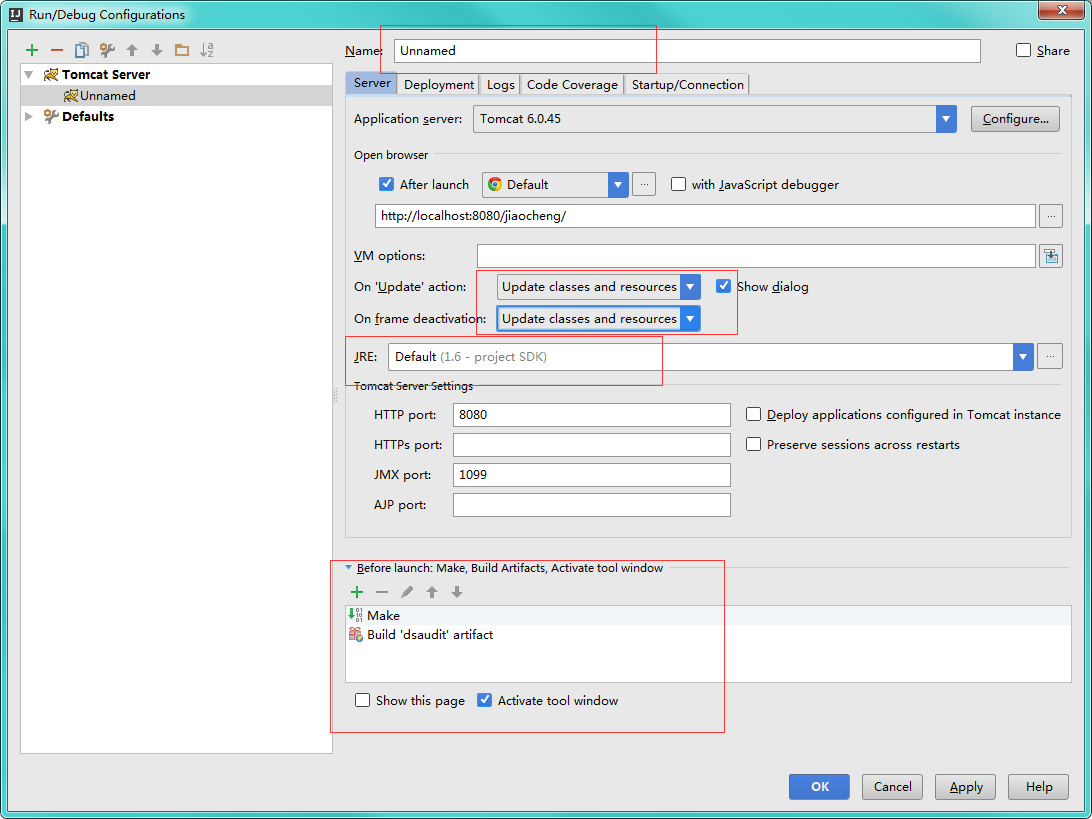Image resolution: width=1092 pixels, height=819 pixels.
Task: Enable Preserve sessions across restarts
Action: click(753, 444)
